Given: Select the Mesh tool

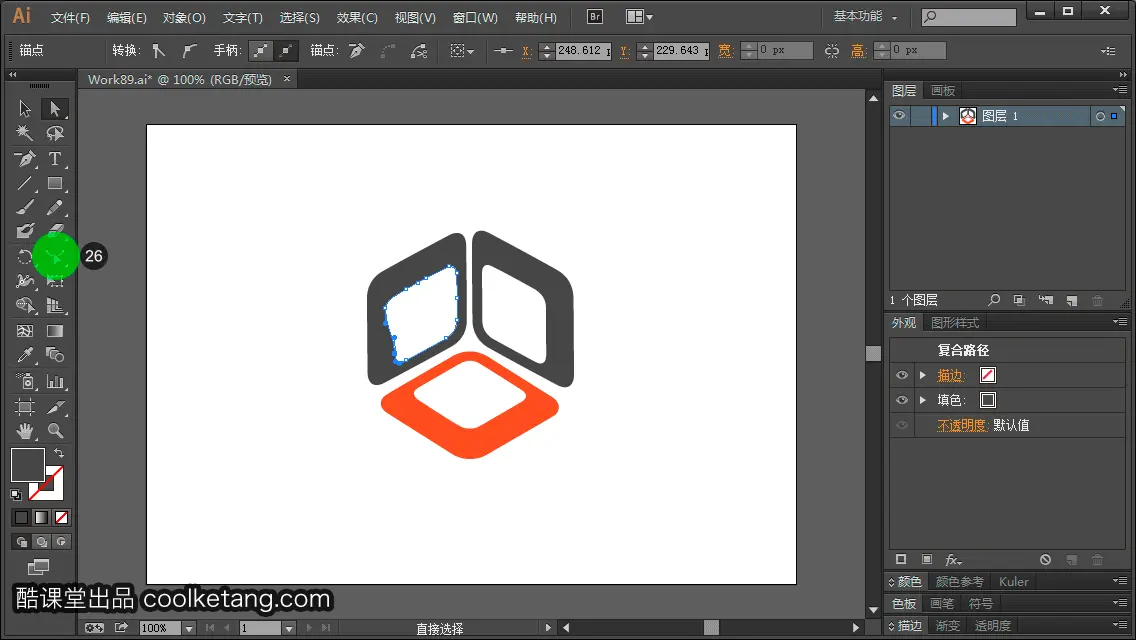Looking at the screenshot, I should click(25, 331).
